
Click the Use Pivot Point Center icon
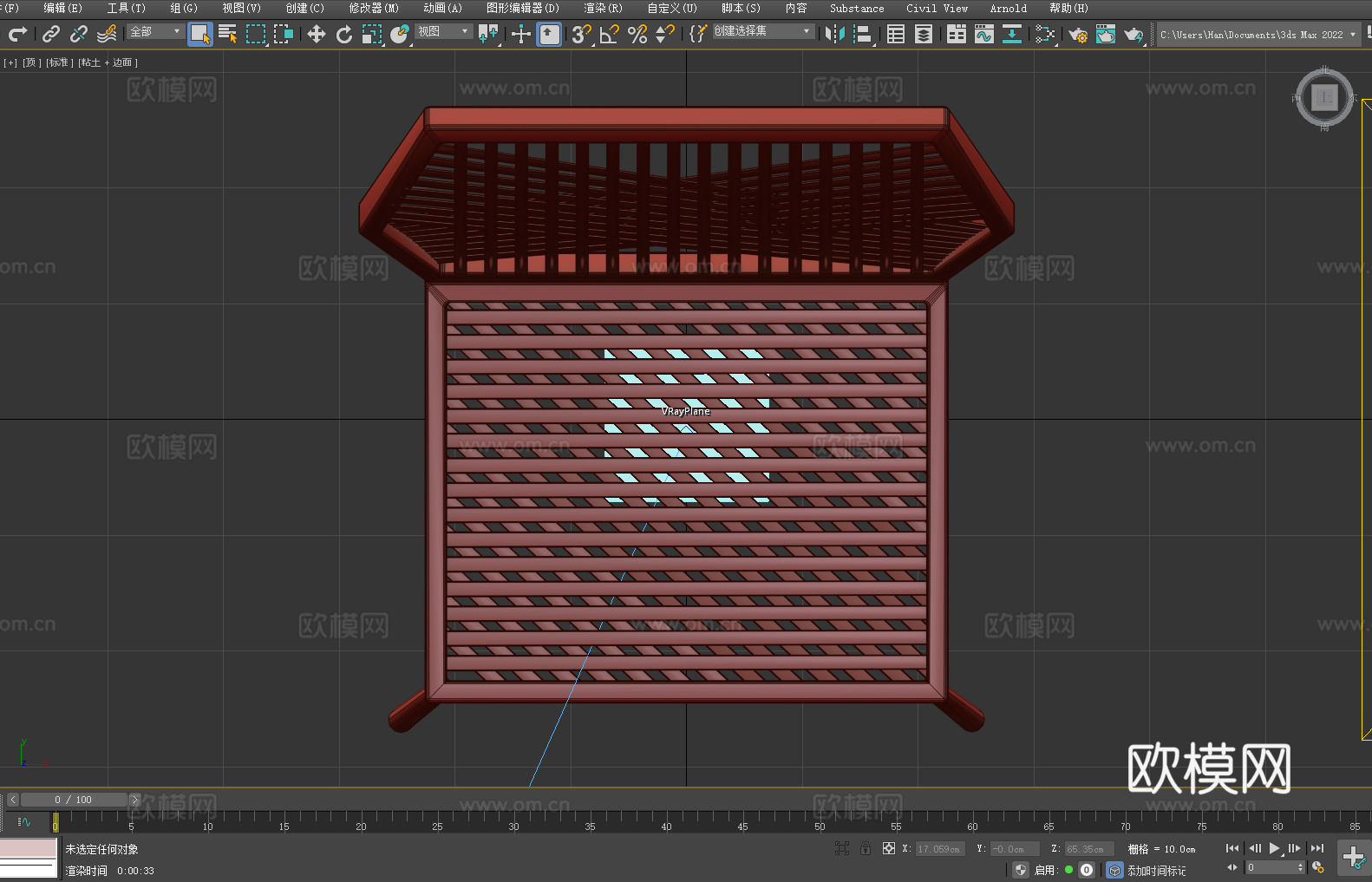click(x=488, y=34)
